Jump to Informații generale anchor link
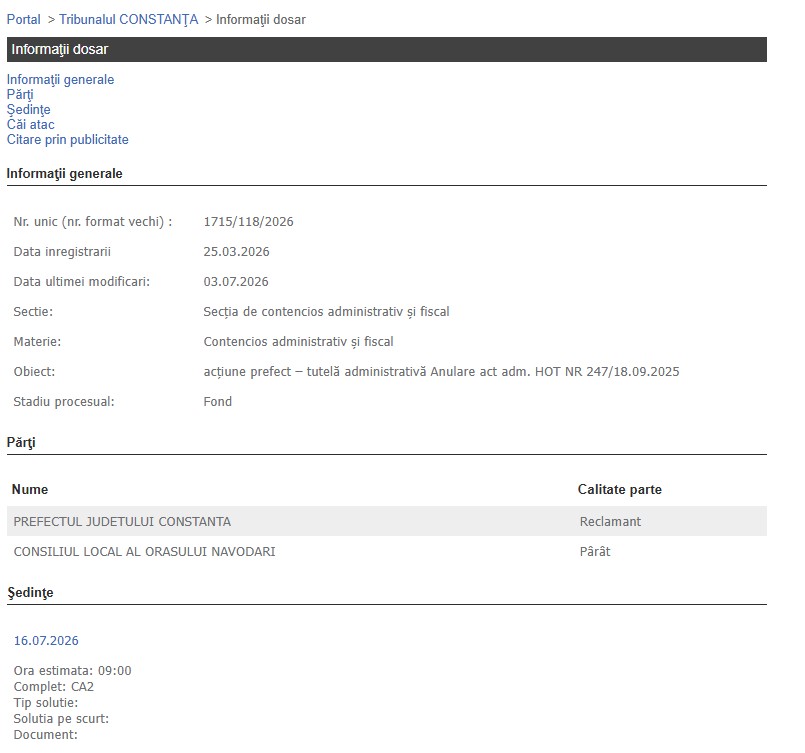 tap(60, 80)
